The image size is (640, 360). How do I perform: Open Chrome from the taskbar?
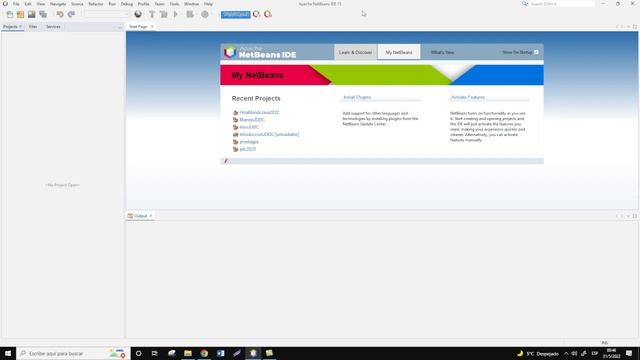coord(204,353)
